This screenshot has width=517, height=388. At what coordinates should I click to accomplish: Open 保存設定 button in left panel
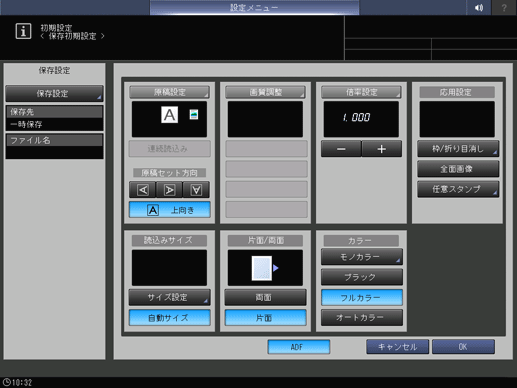[54, 94]
